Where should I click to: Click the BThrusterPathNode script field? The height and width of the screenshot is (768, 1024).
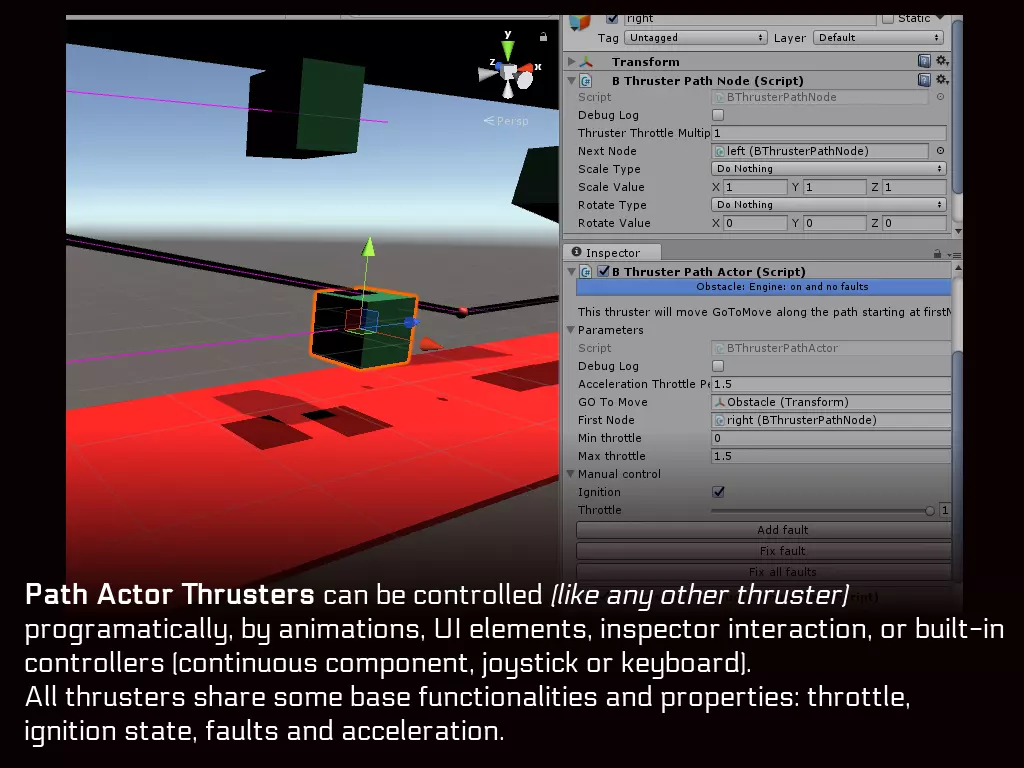[820, 97]
